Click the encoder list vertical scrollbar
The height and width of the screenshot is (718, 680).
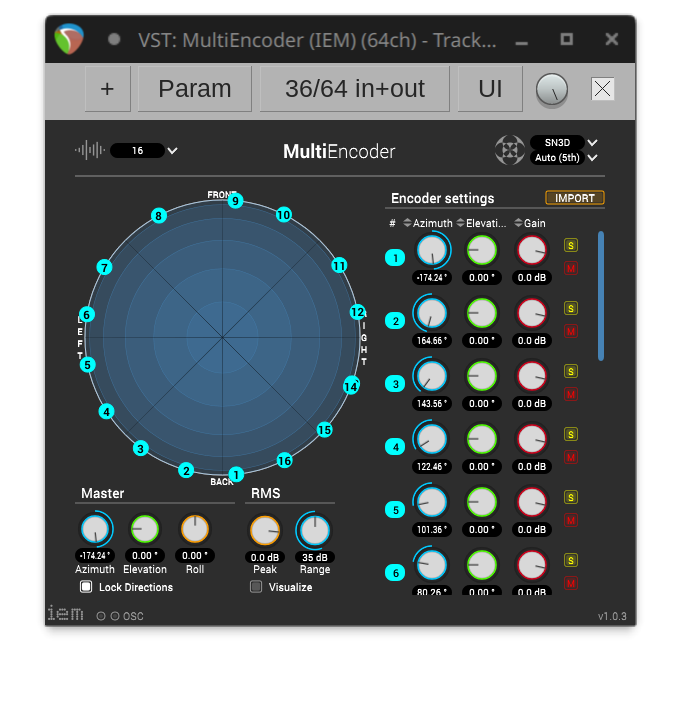[601, 296]
